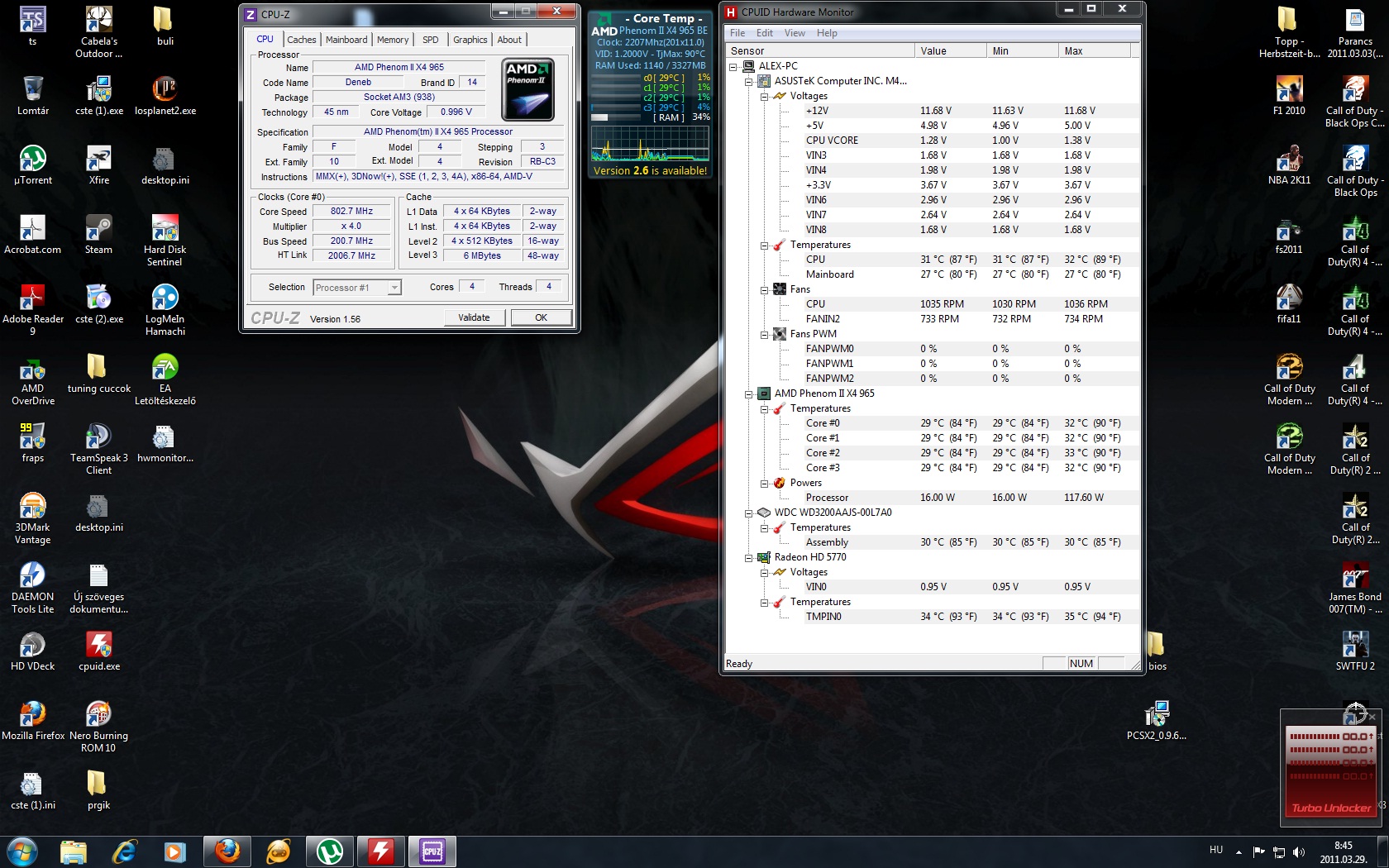Image resolution: width=1389 pixels, height=868 pixels.
Task: Open the fraps desktop icon
Action: coord(33,443)
